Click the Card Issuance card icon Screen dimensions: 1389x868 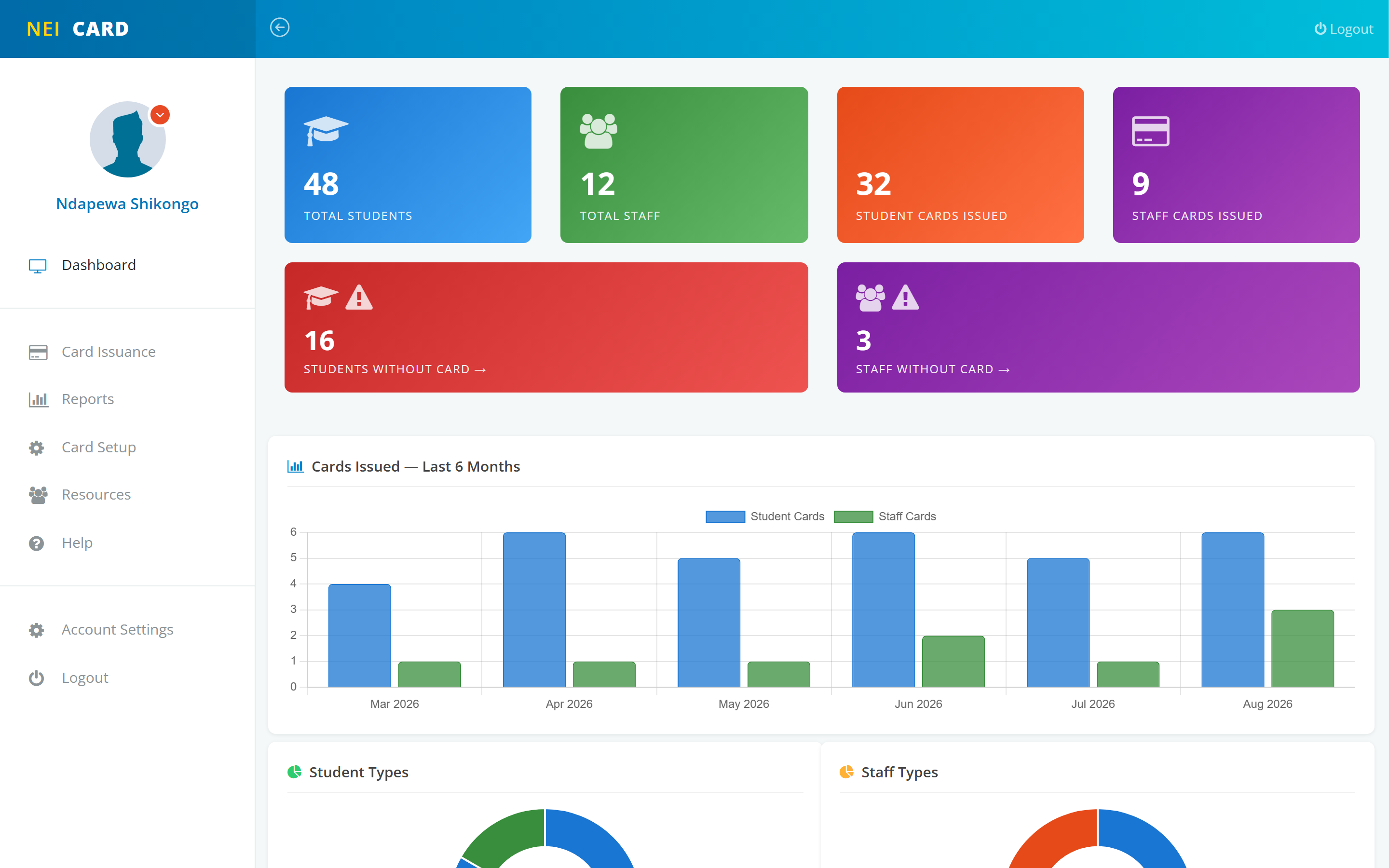(x=38, y=352)
